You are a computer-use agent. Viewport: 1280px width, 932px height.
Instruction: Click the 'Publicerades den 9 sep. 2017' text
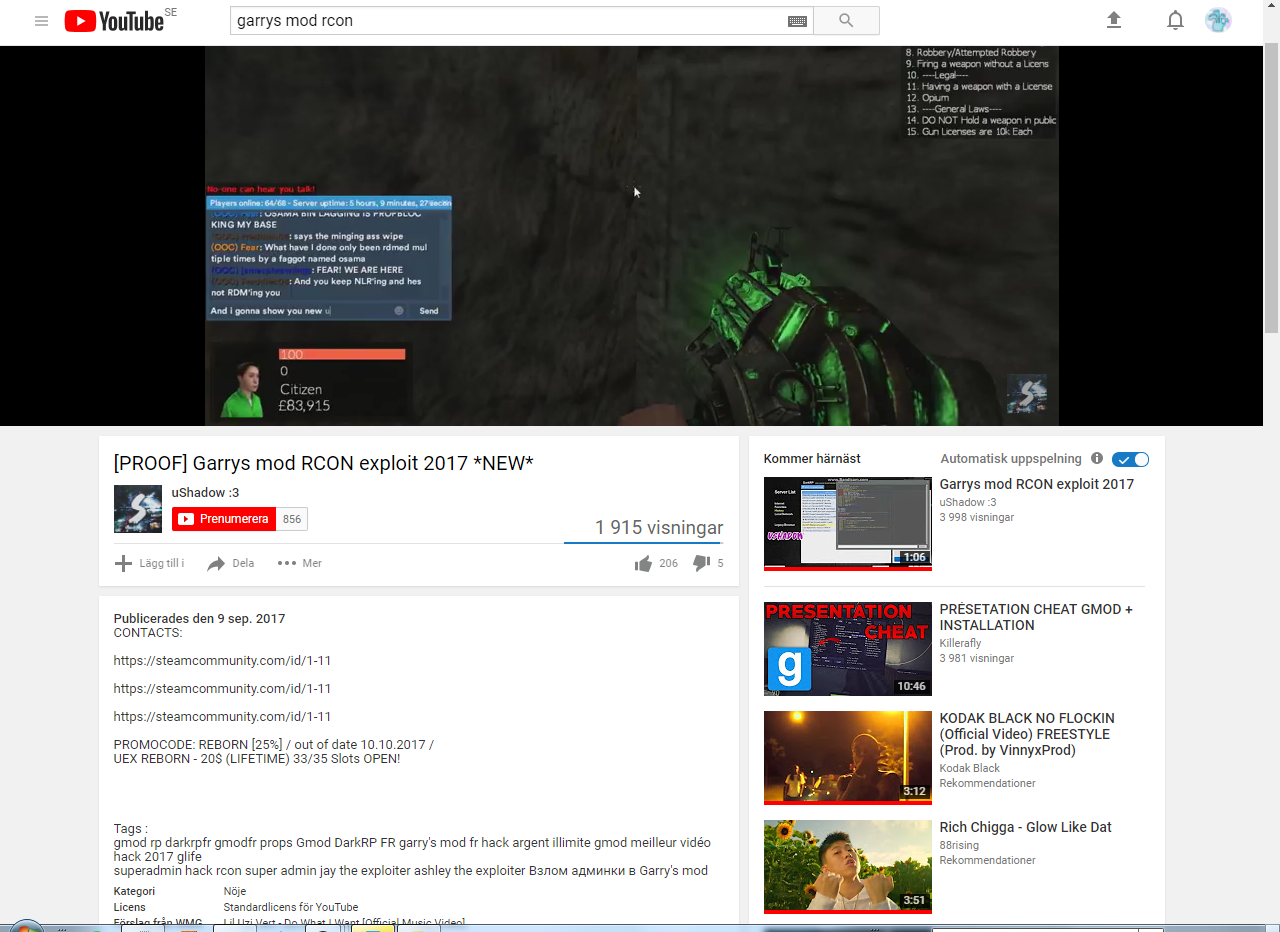(x=199, y=619)
